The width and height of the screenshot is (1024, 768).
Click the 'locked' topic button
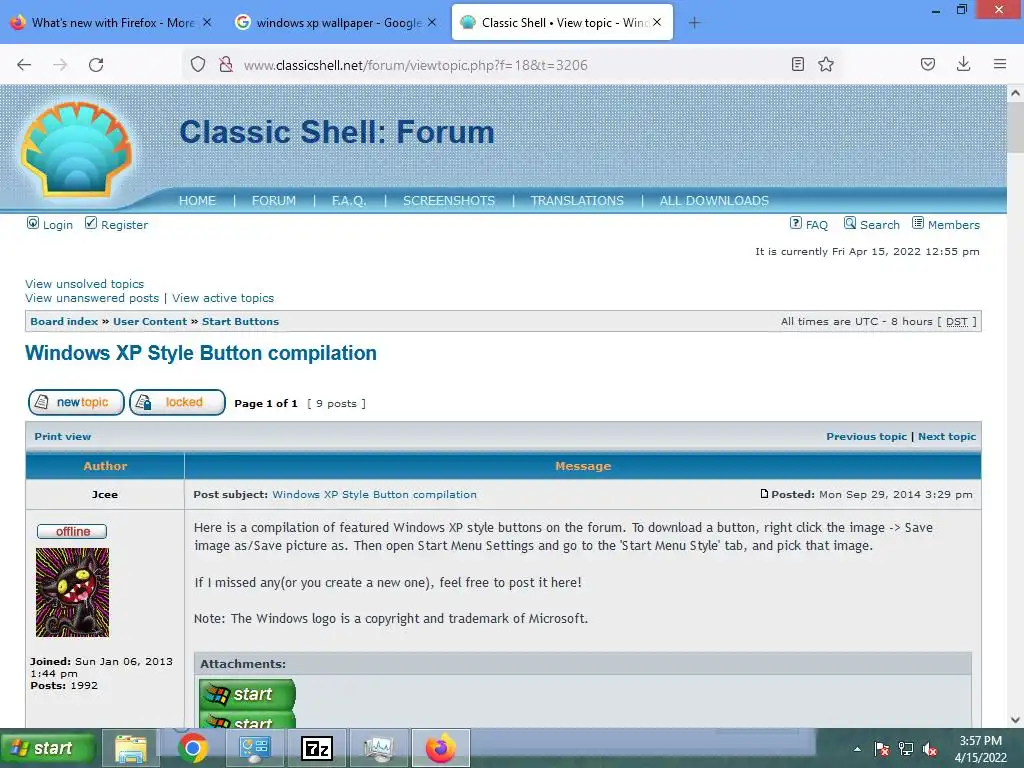point(177,402)
